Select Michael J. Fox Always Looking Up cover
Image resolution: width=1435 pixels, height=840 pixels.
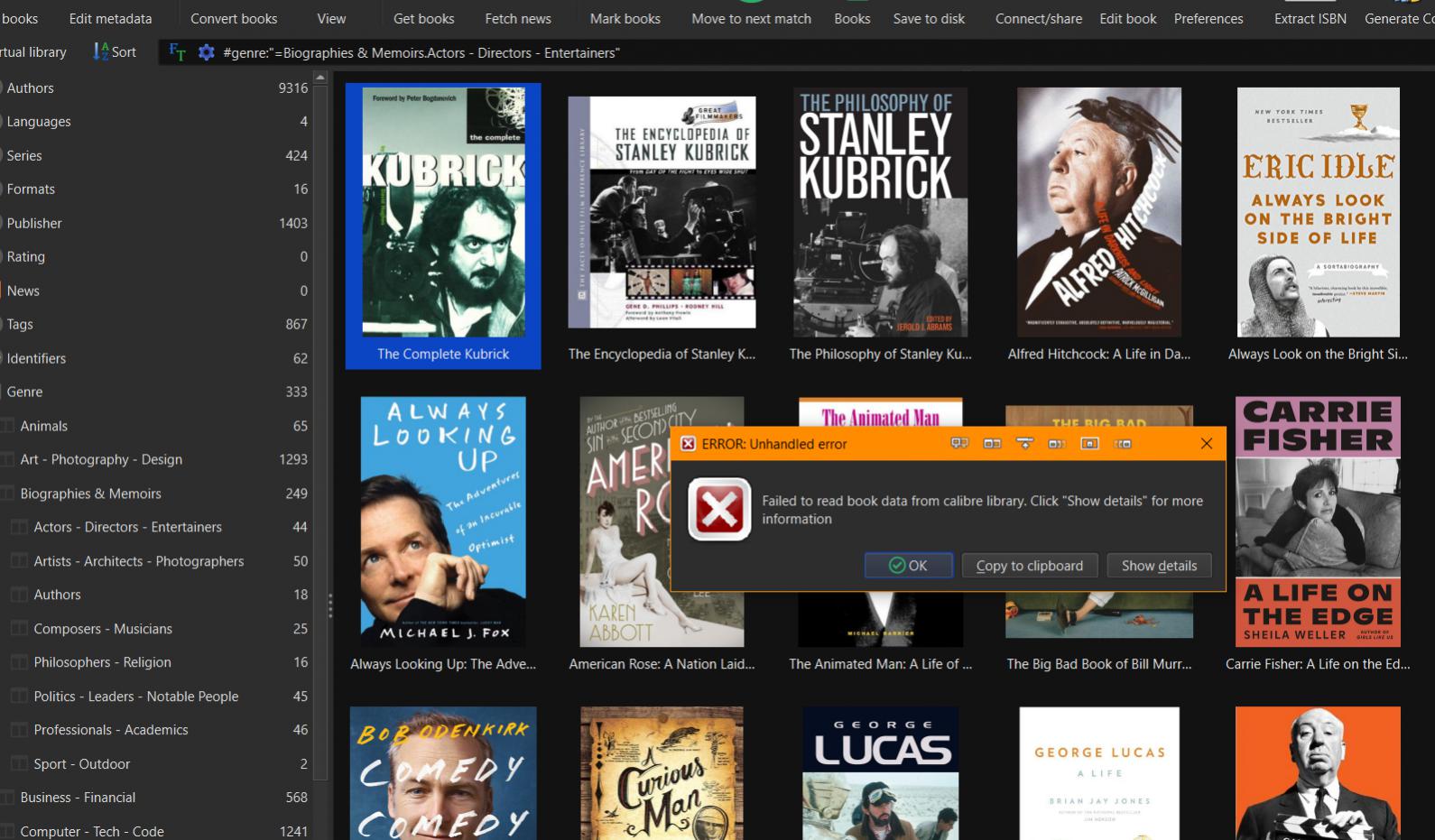coord(443,522)
